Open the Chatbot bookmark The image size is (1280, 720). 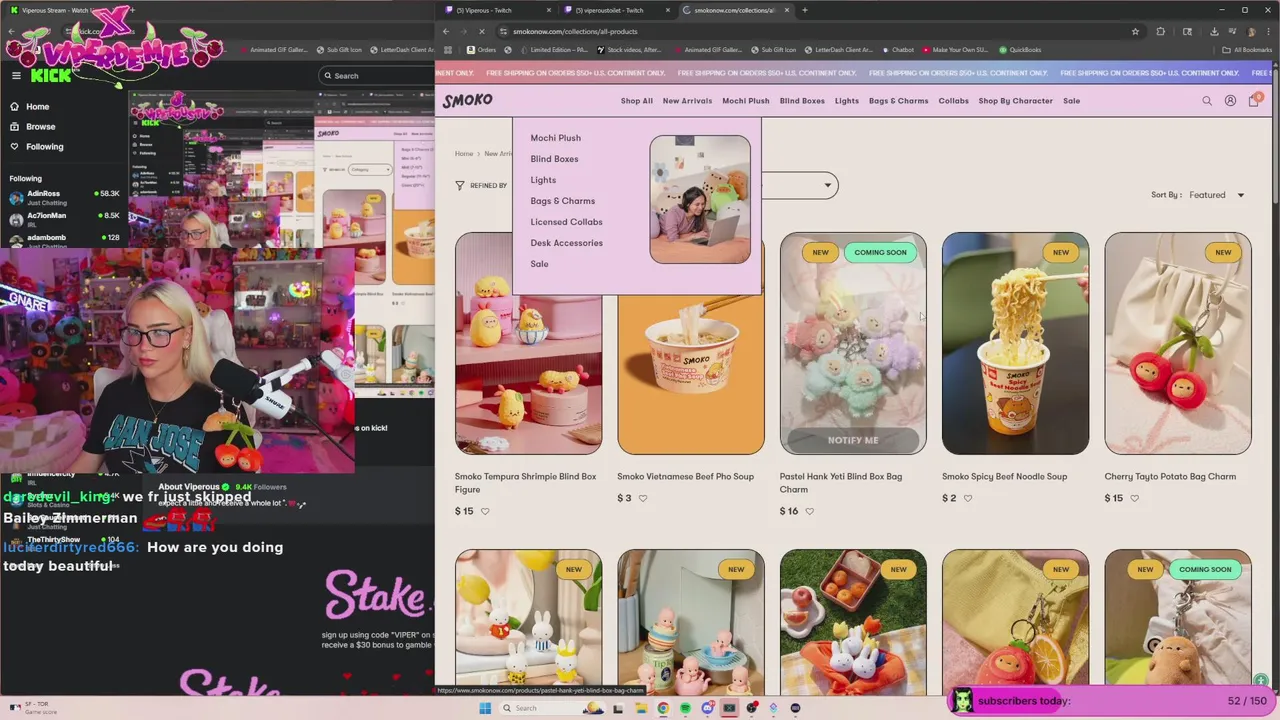(898, 50)
